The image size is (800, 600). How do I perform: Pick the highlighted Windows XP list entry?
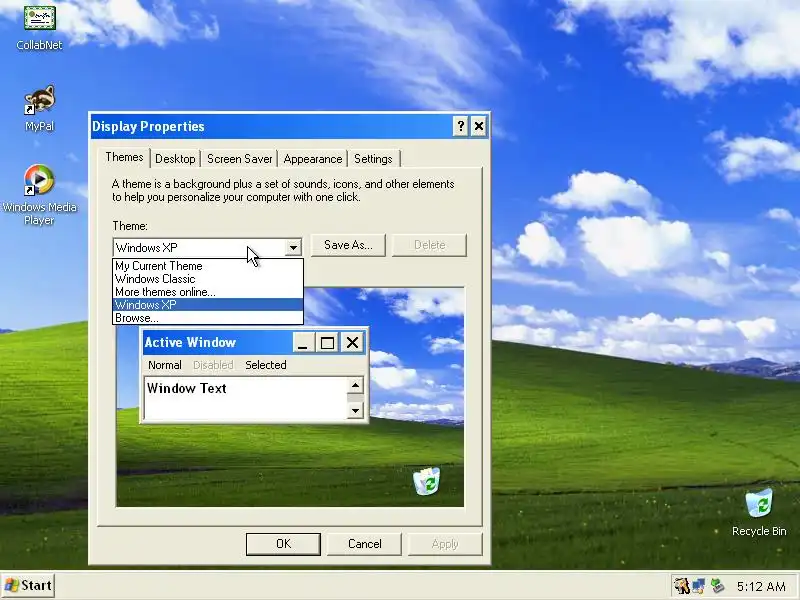[x=208, y=305]
